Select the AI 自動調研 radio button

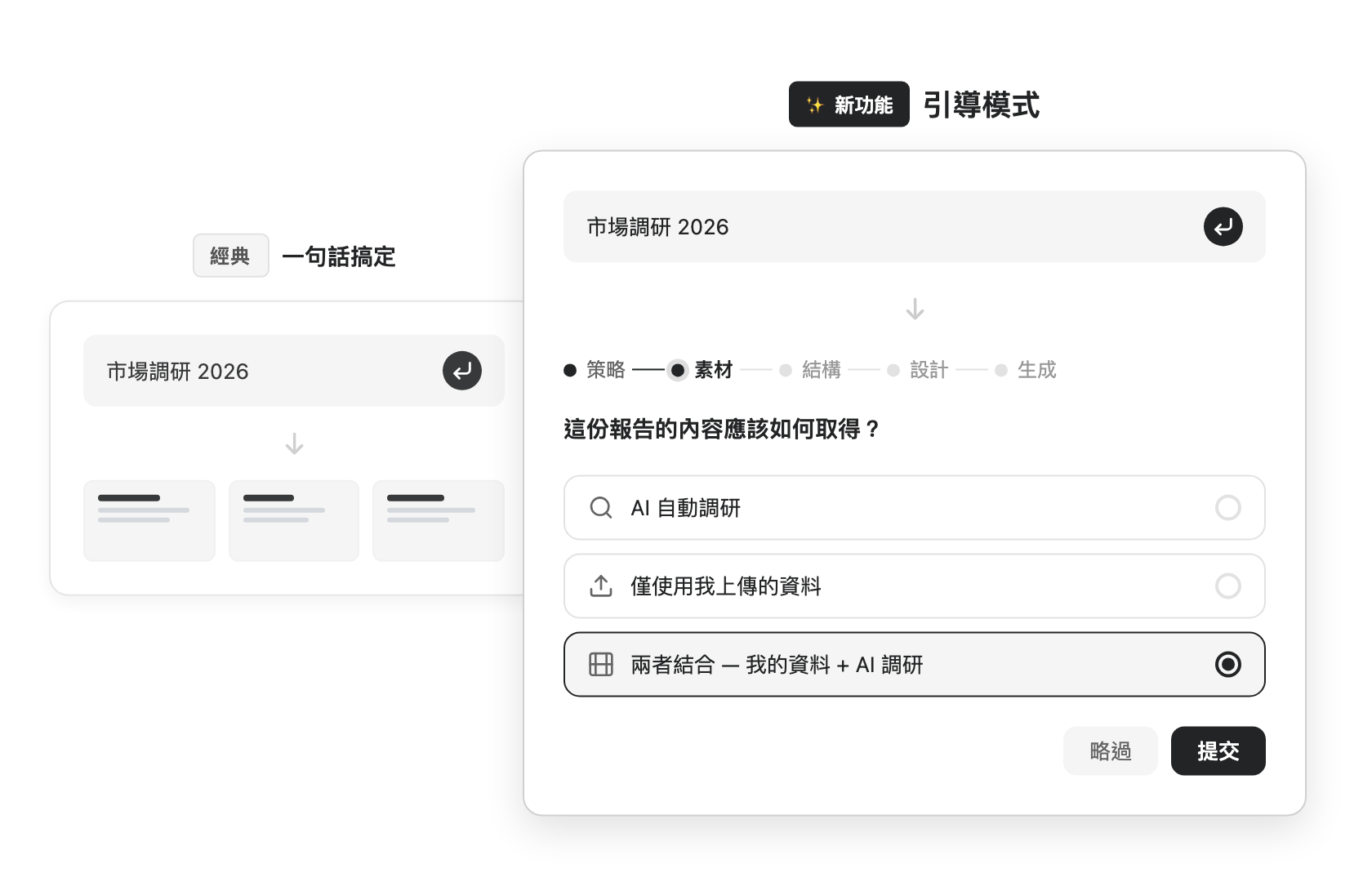(x=1227, y=508)
